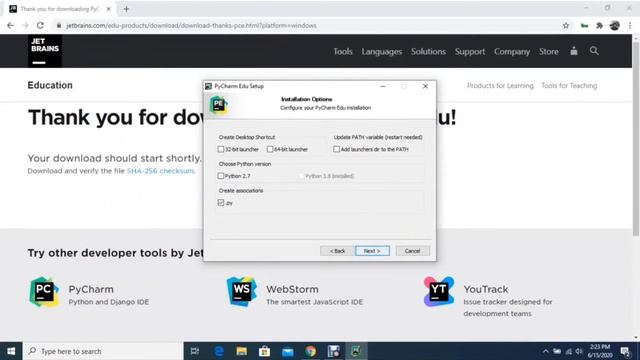
Task: Click the Windows search box
Action: [103, 351]
